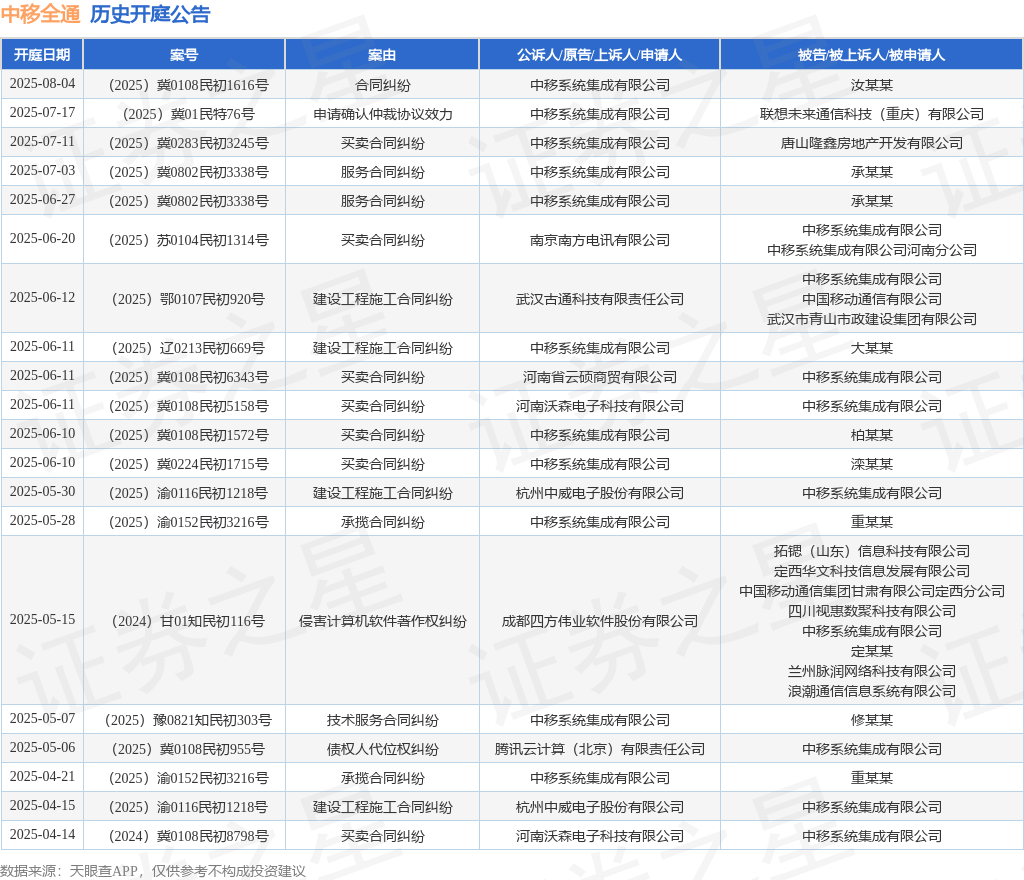Click defendant 柏某某
This screenshot has height=880, width=1024.
click(871, 435)
